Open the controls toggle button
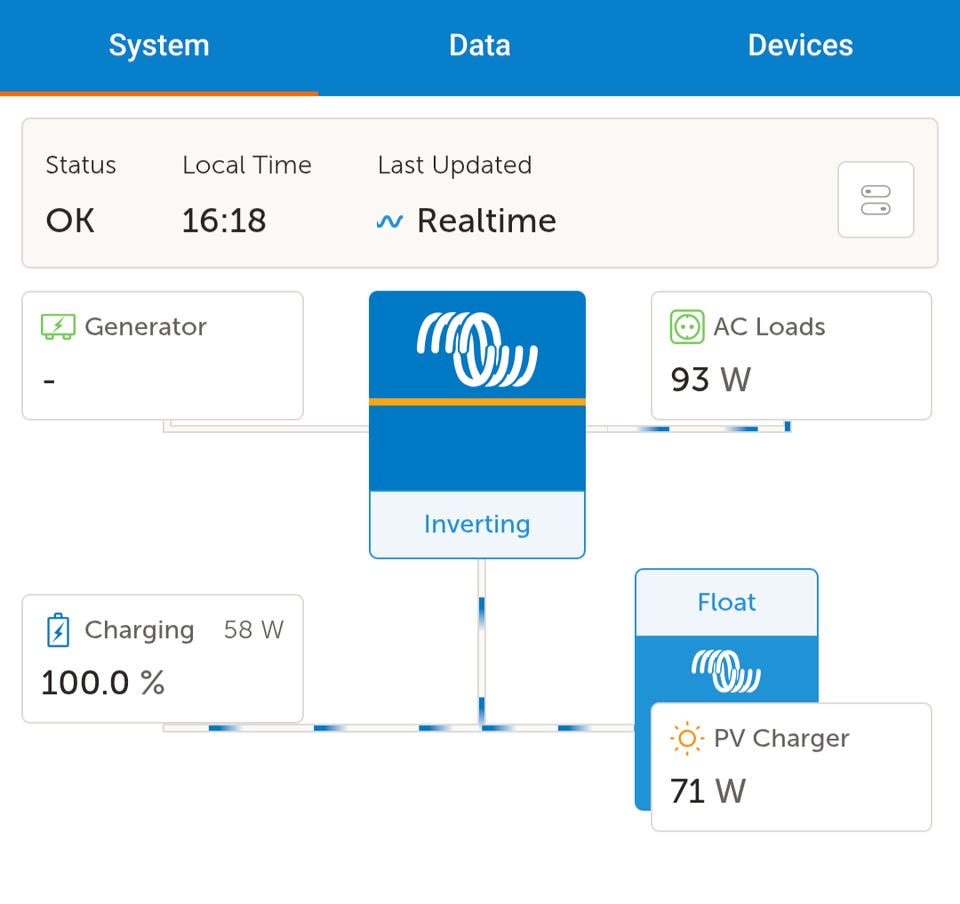The image size is (960, 904). click(x=876, y=200)
